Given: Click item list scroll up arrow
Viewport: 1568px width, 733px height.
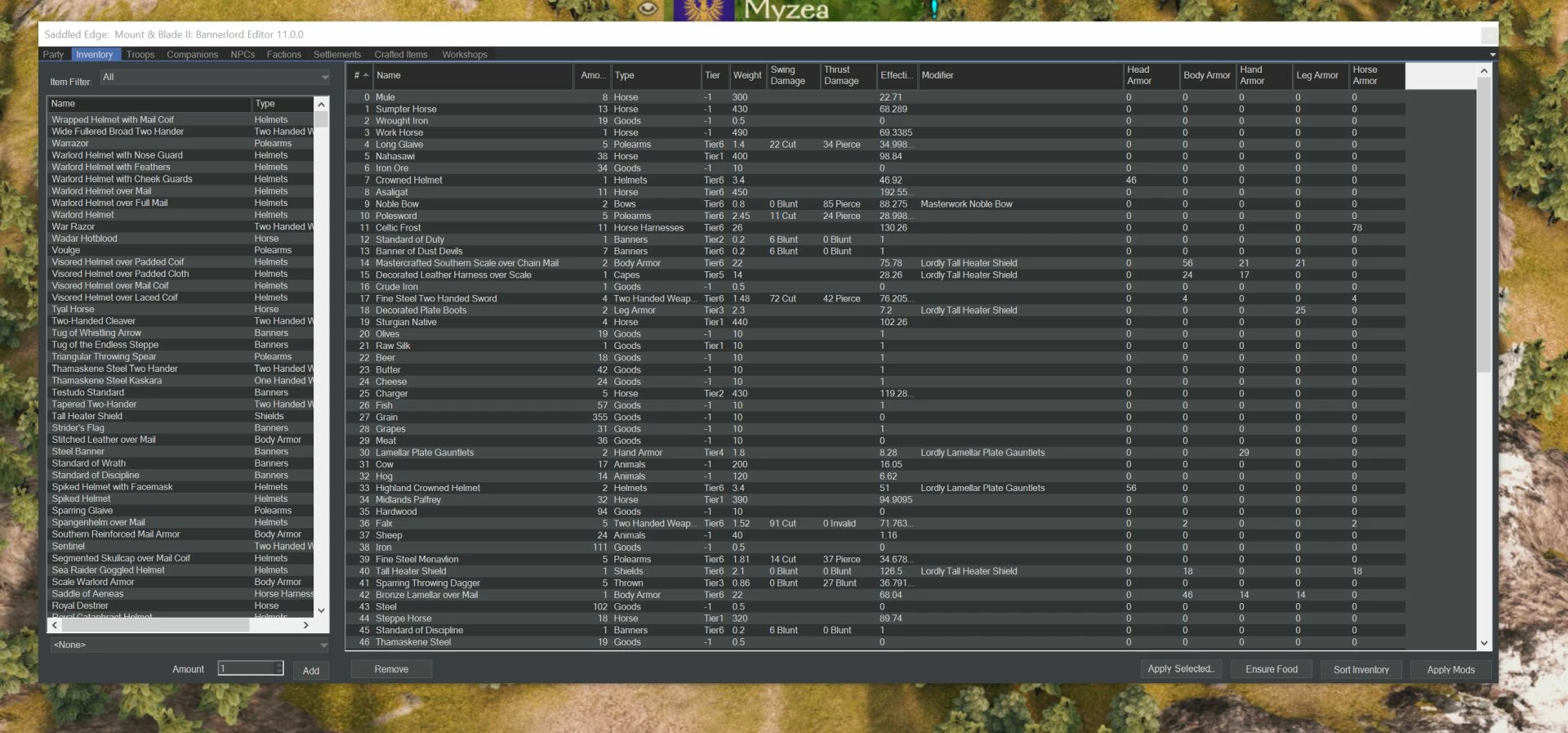Looking at the screenshot, I should coord(322,105).
